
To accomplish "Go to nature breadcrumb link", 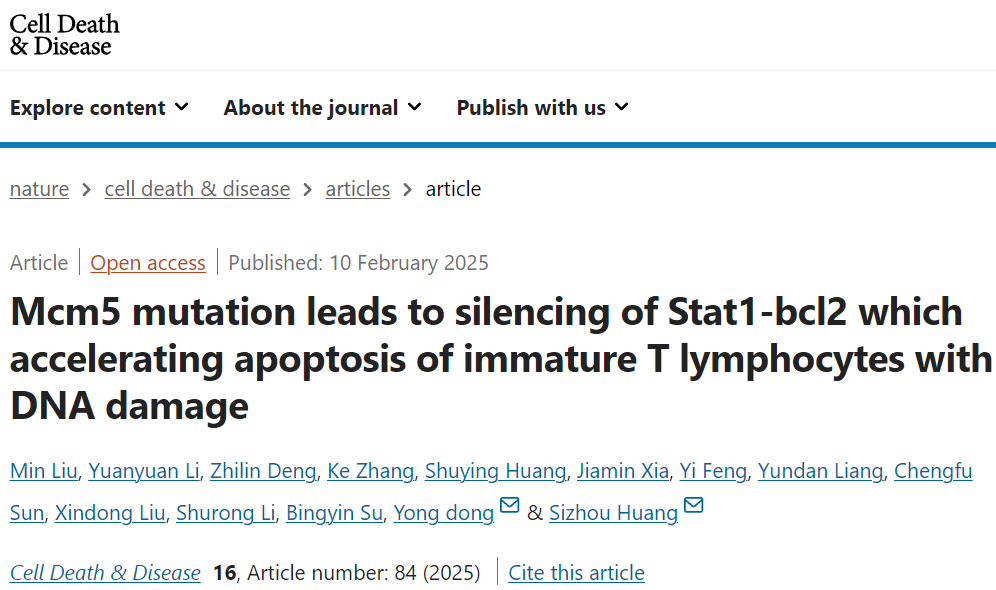I will pyautogui.click(x=39, y=189).
